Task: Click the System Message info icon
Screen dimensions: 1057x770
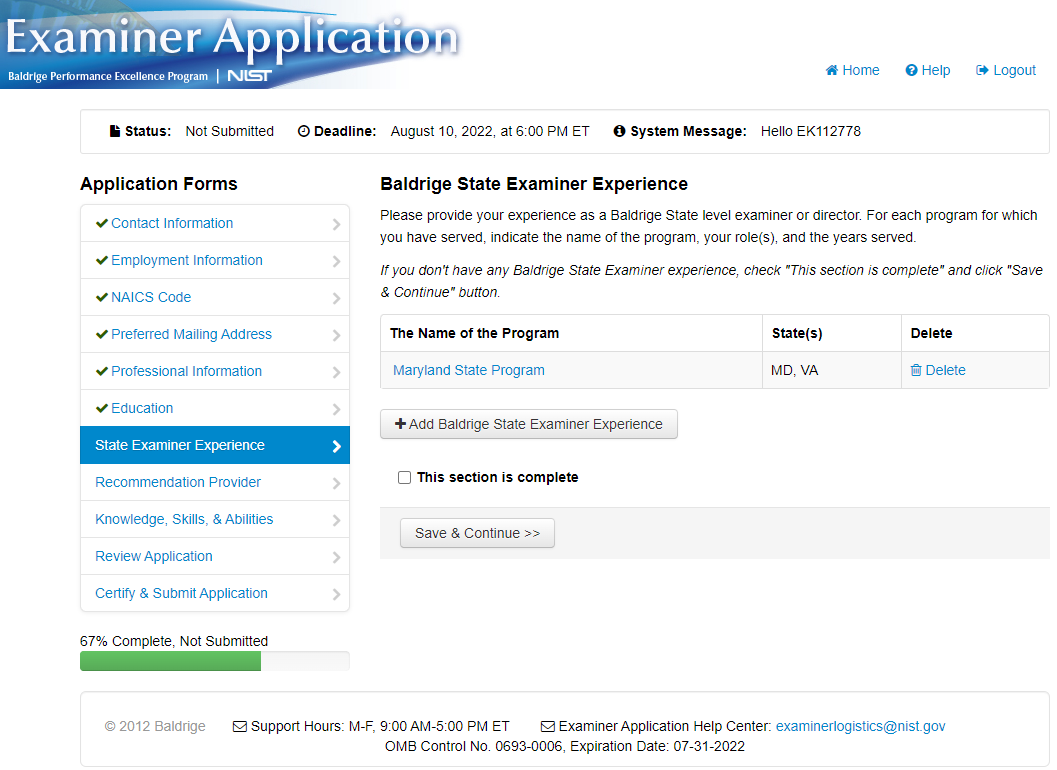Action: click(x=620, y=131)
